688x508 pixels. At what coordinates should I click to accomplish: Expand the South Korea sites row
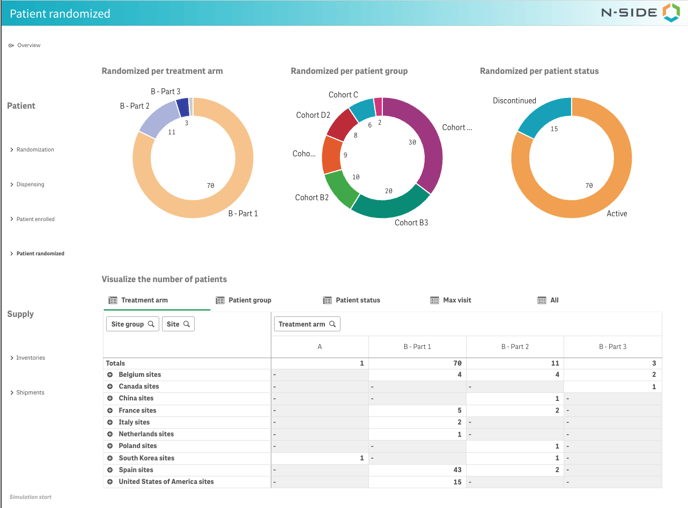(110, 458)
